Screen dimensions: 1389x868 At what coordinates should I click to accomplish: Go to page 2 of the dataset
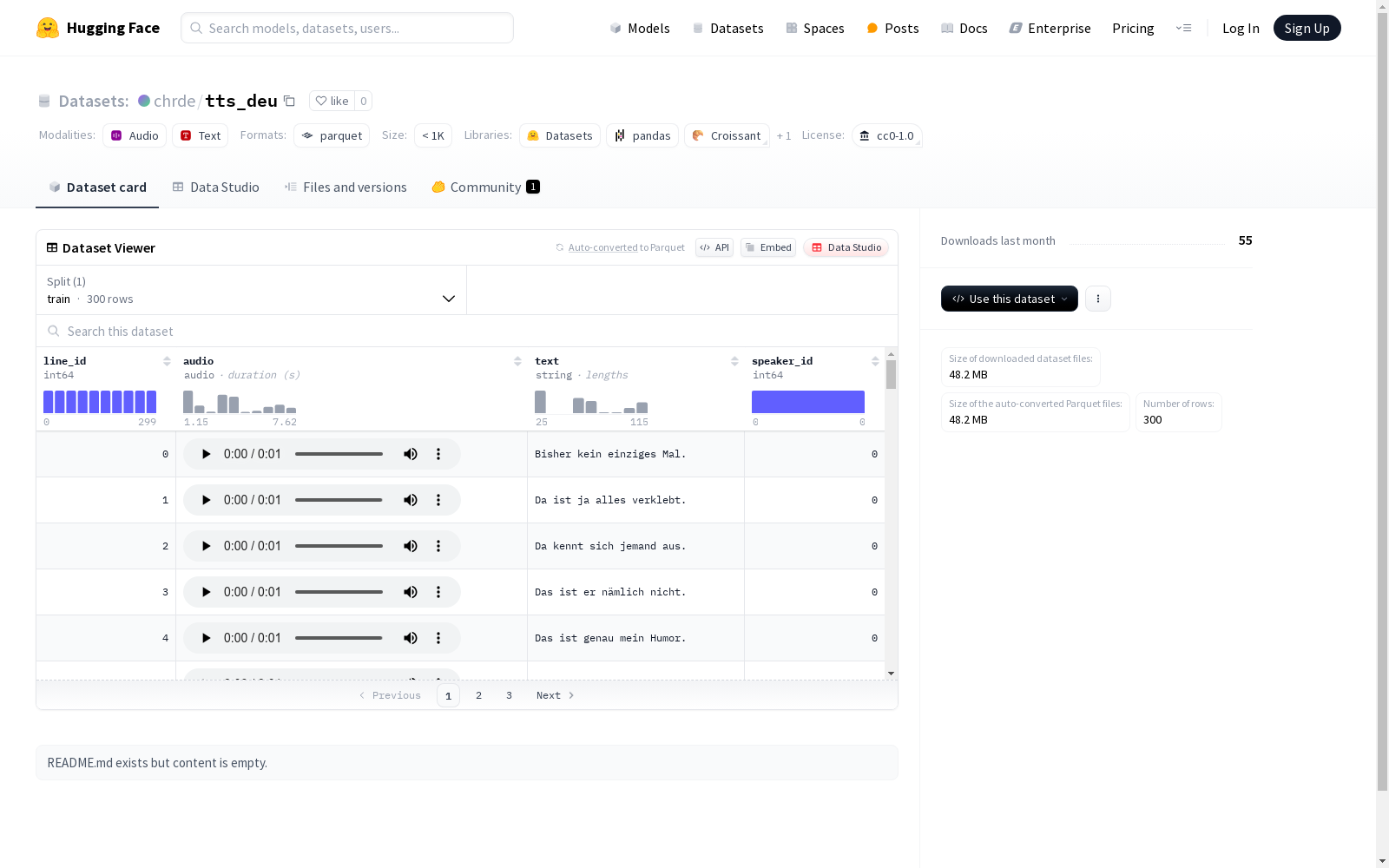click(478, 695)
